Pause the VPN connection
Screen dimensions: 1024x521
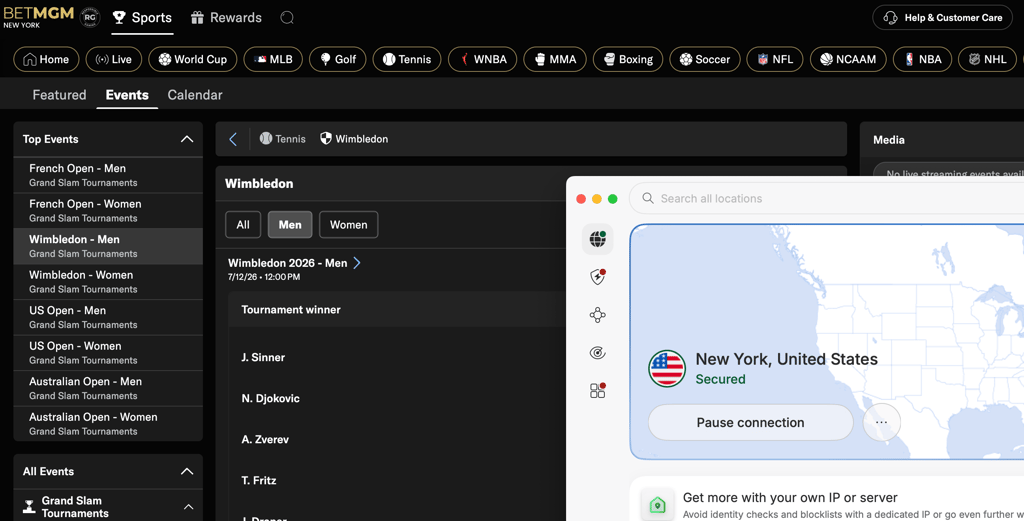pyautogui.click(x=750, y=422)
